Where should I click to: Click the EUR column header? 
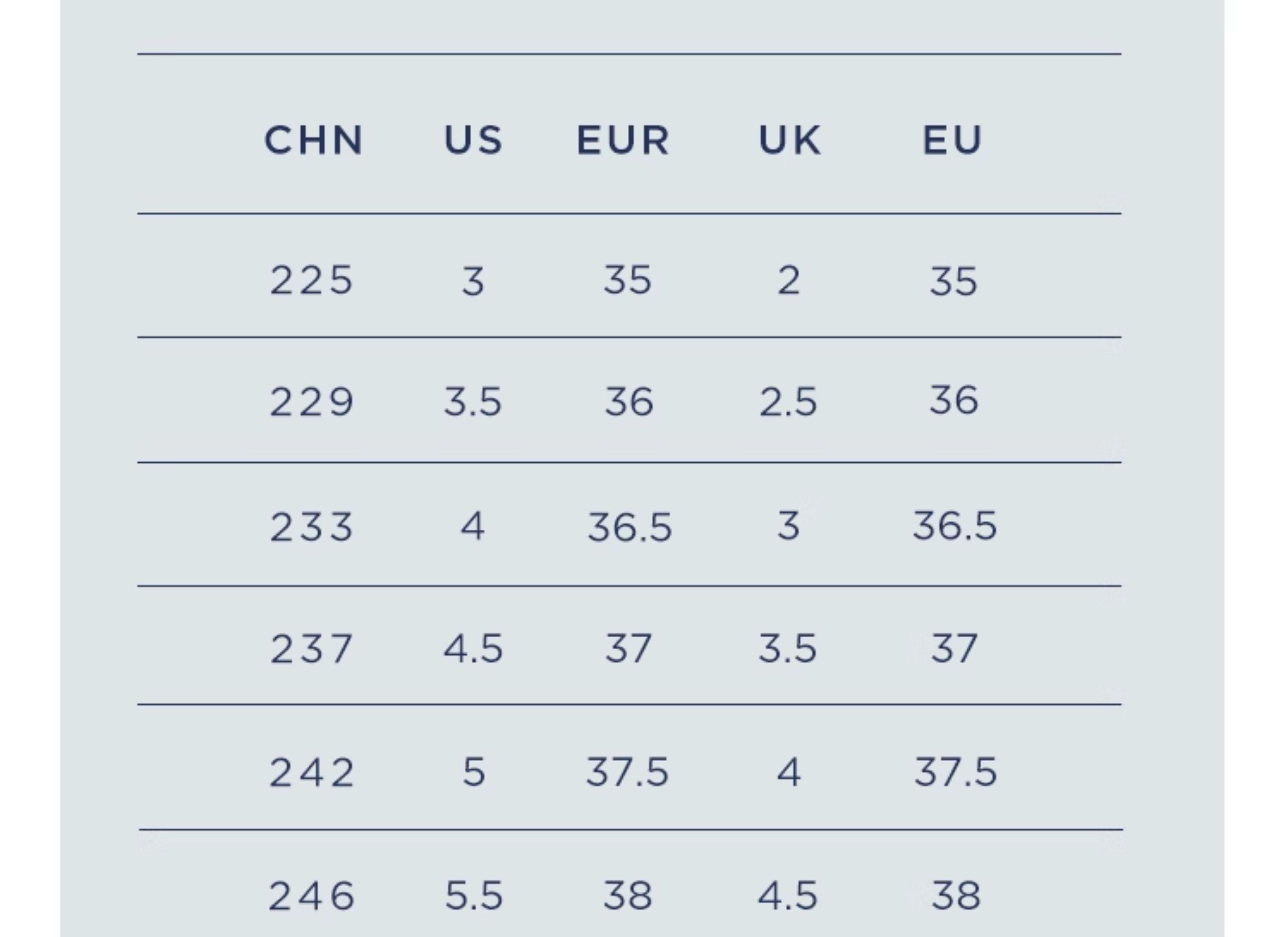624,140
